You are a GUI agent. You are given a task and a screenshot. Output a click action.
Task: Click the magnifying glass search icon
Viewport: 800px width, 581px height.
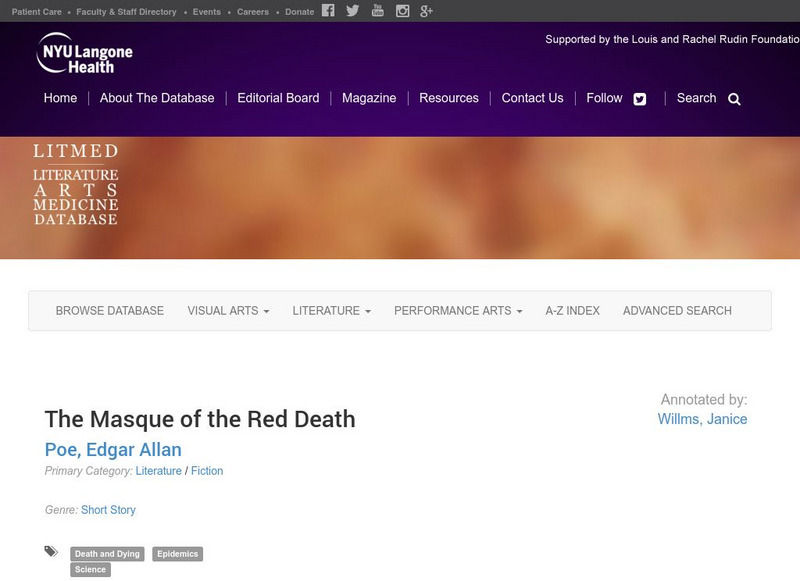click(x=734, y=99)
